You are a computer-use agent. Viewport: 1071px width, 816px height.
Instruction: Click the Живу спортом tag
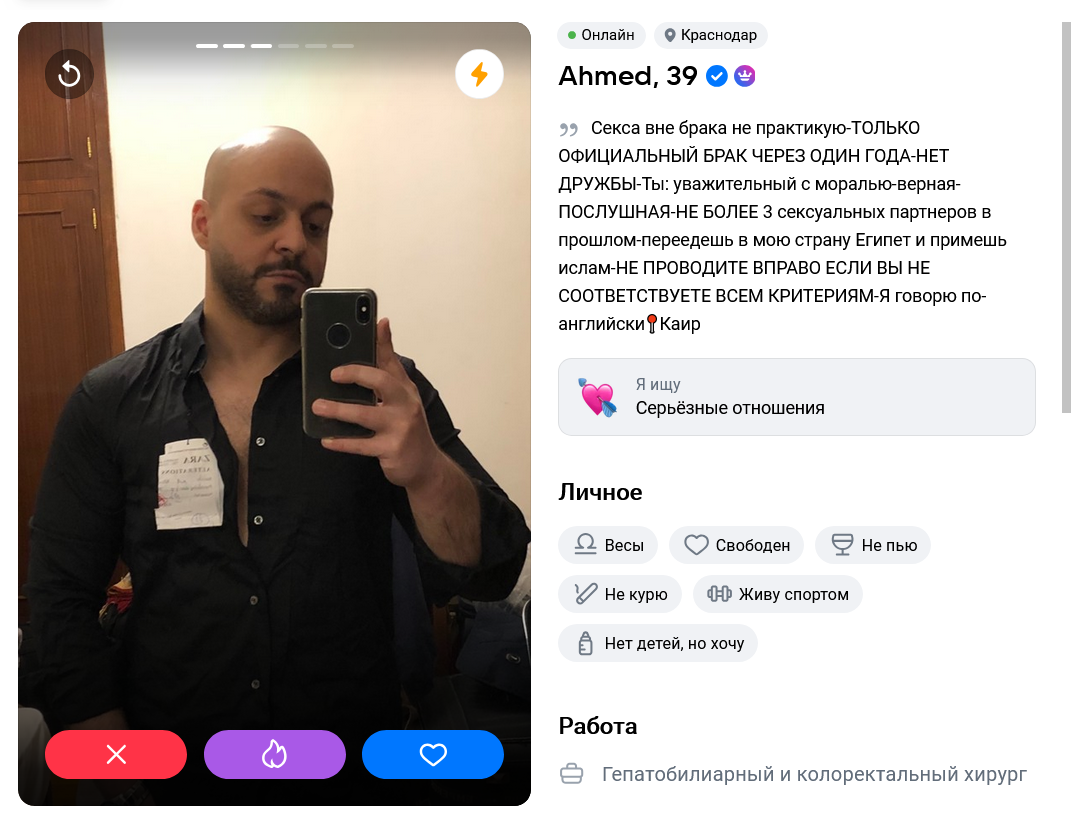[778, 594]
